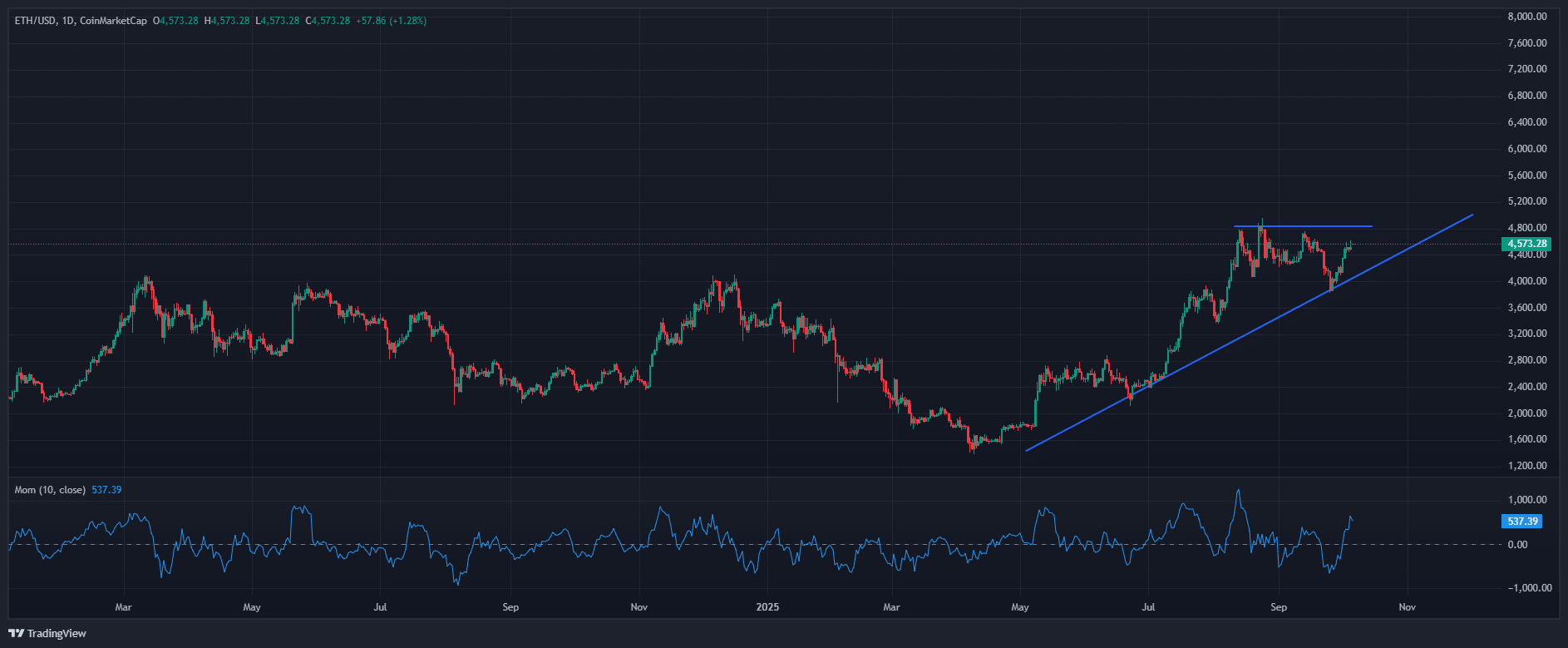Click the blue 537.39 momentum axis tag
Image resolution: width=1568 pixels, height=648 pixels.
pos(1521,522)
